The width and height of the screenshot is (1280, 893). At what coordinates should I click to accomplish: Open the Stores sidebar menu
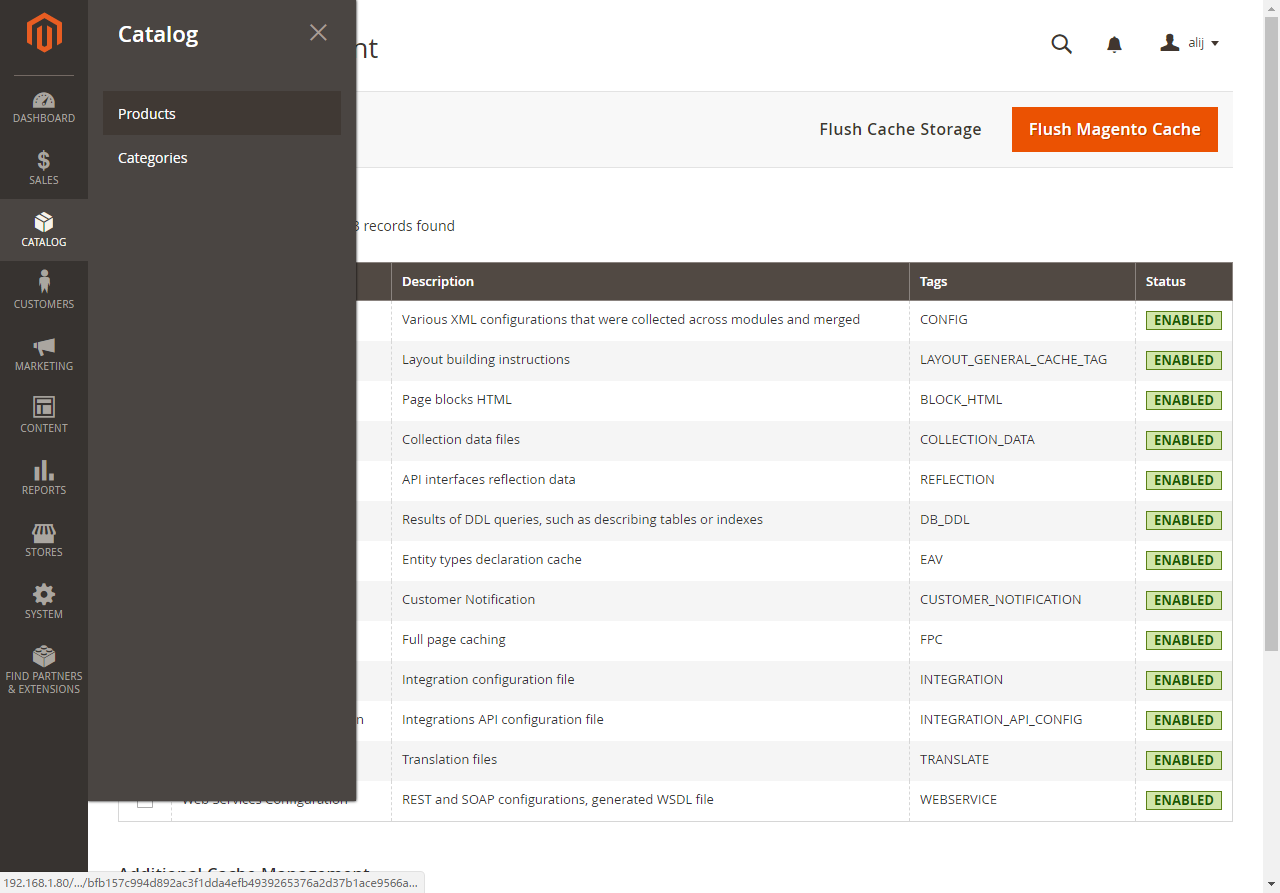[44, 540]
